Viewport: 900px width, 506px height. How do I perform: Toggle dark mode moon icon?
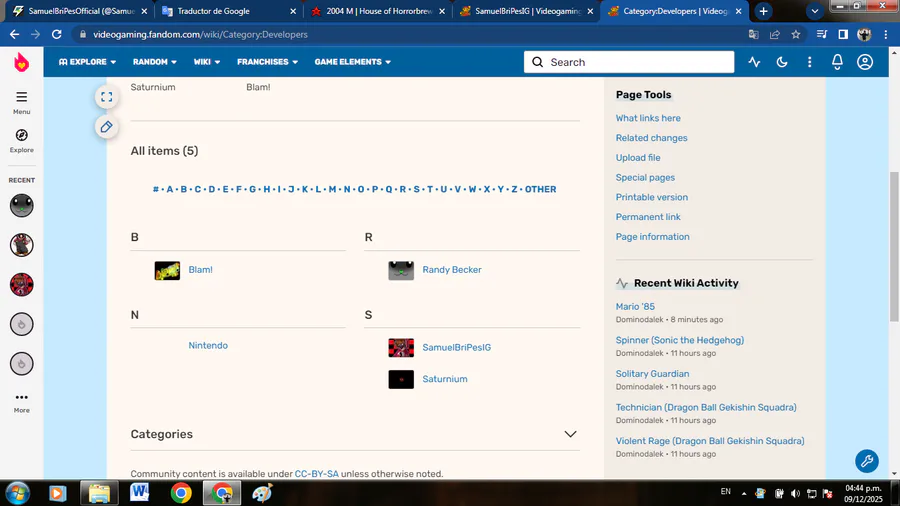pyautogui.click(x=782, y=62)
